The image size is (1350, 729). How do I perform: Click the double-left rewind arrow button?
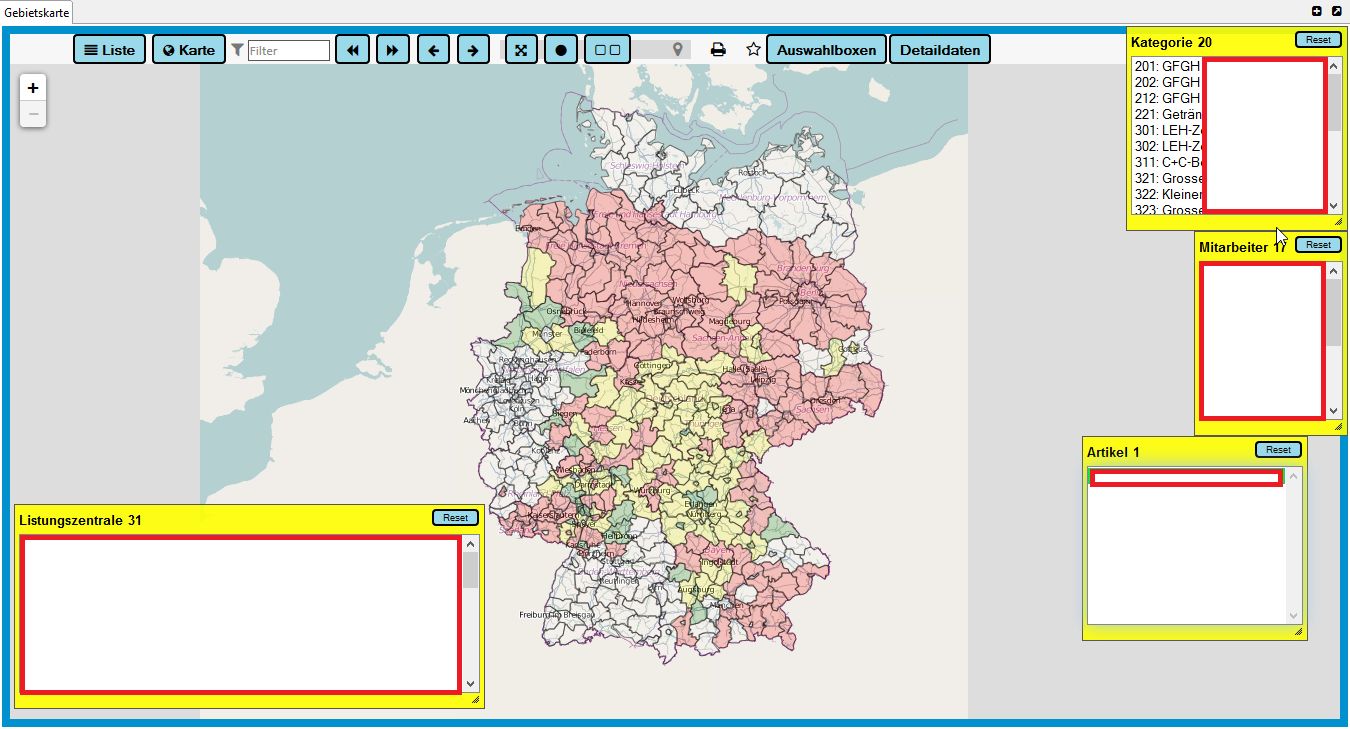pyautogui.click(x=353, y=50)
